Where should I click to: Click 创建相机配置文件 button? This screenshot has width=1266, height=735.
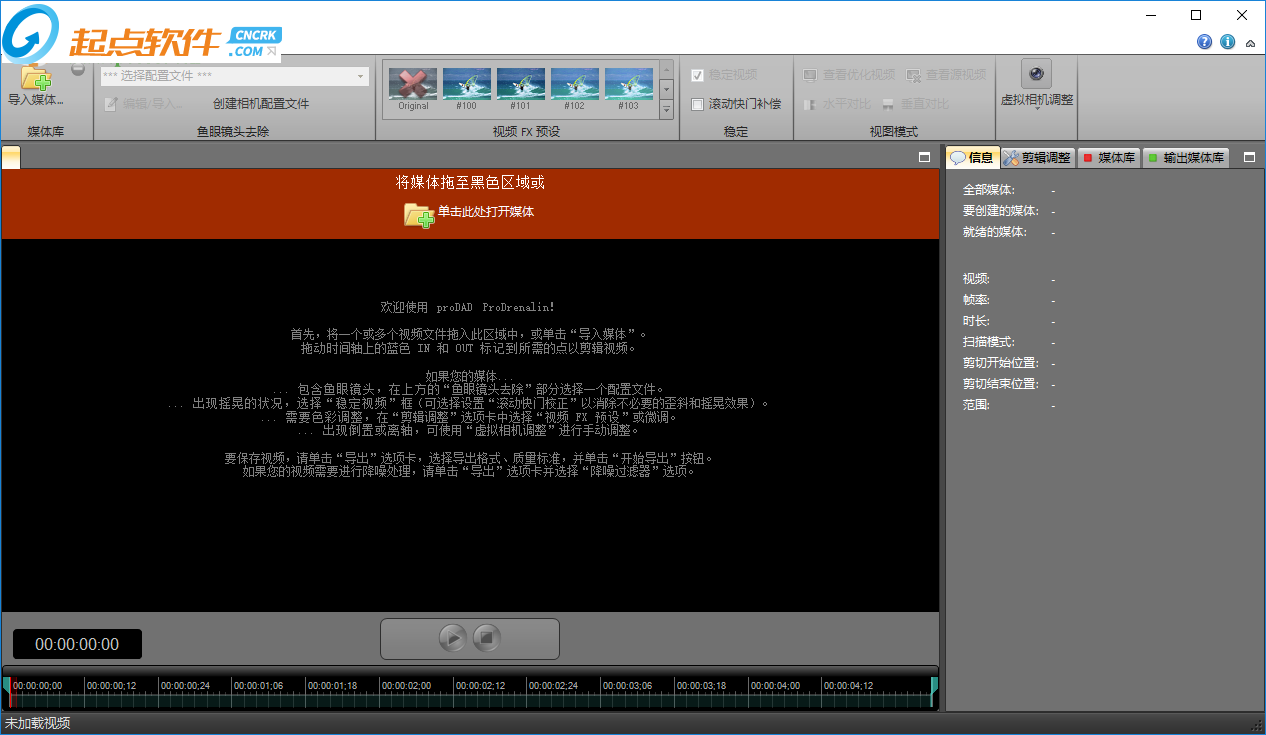coord(261,104)
